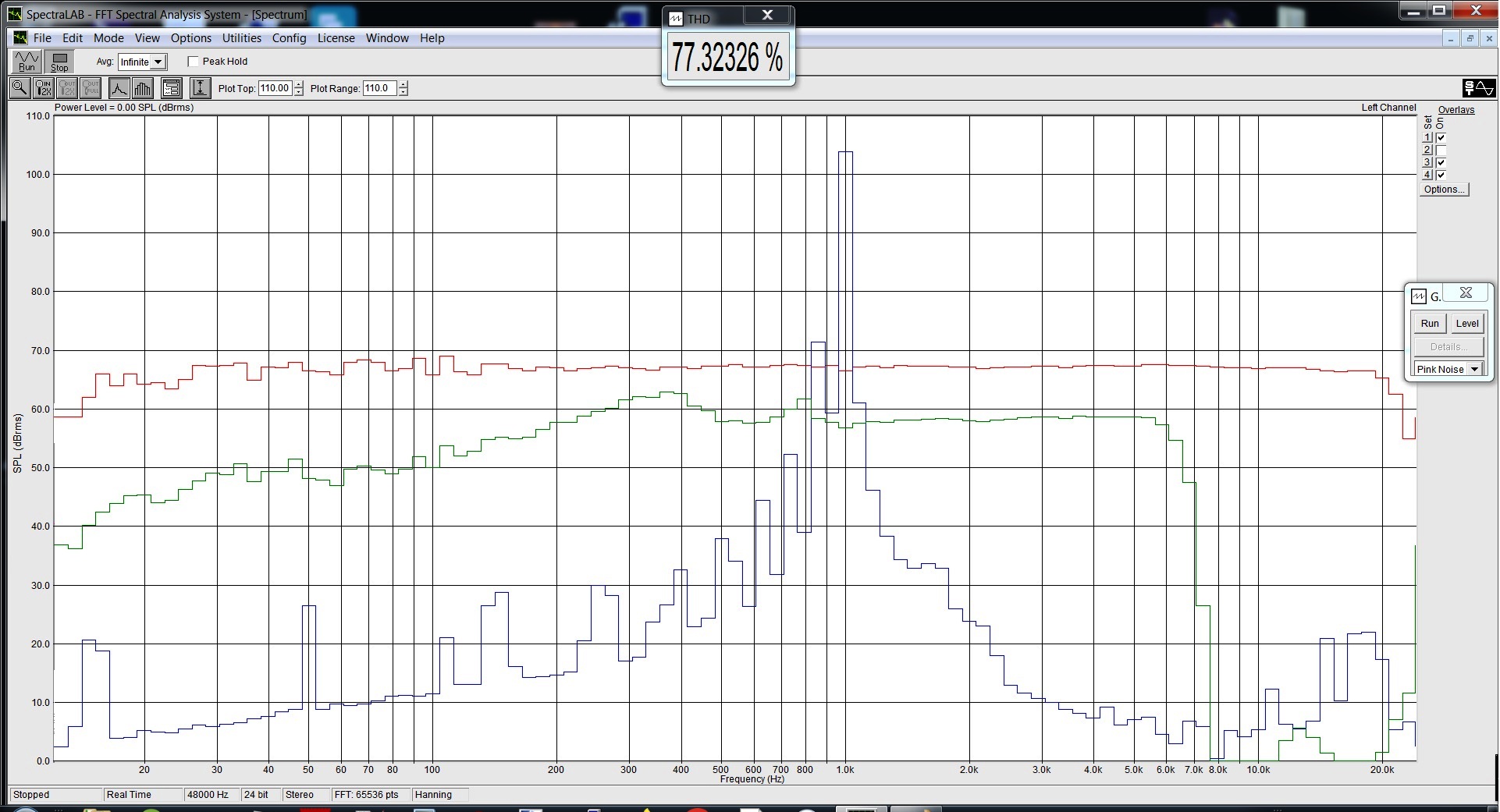Open the Config menu

click(289, 38)
